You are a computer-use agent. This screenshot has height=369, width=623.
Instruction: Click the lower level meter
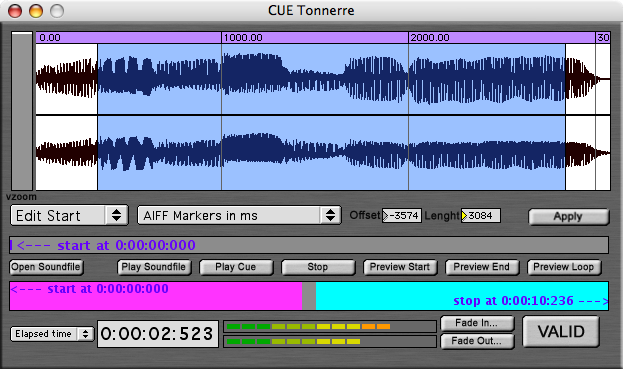coord(330,341)
